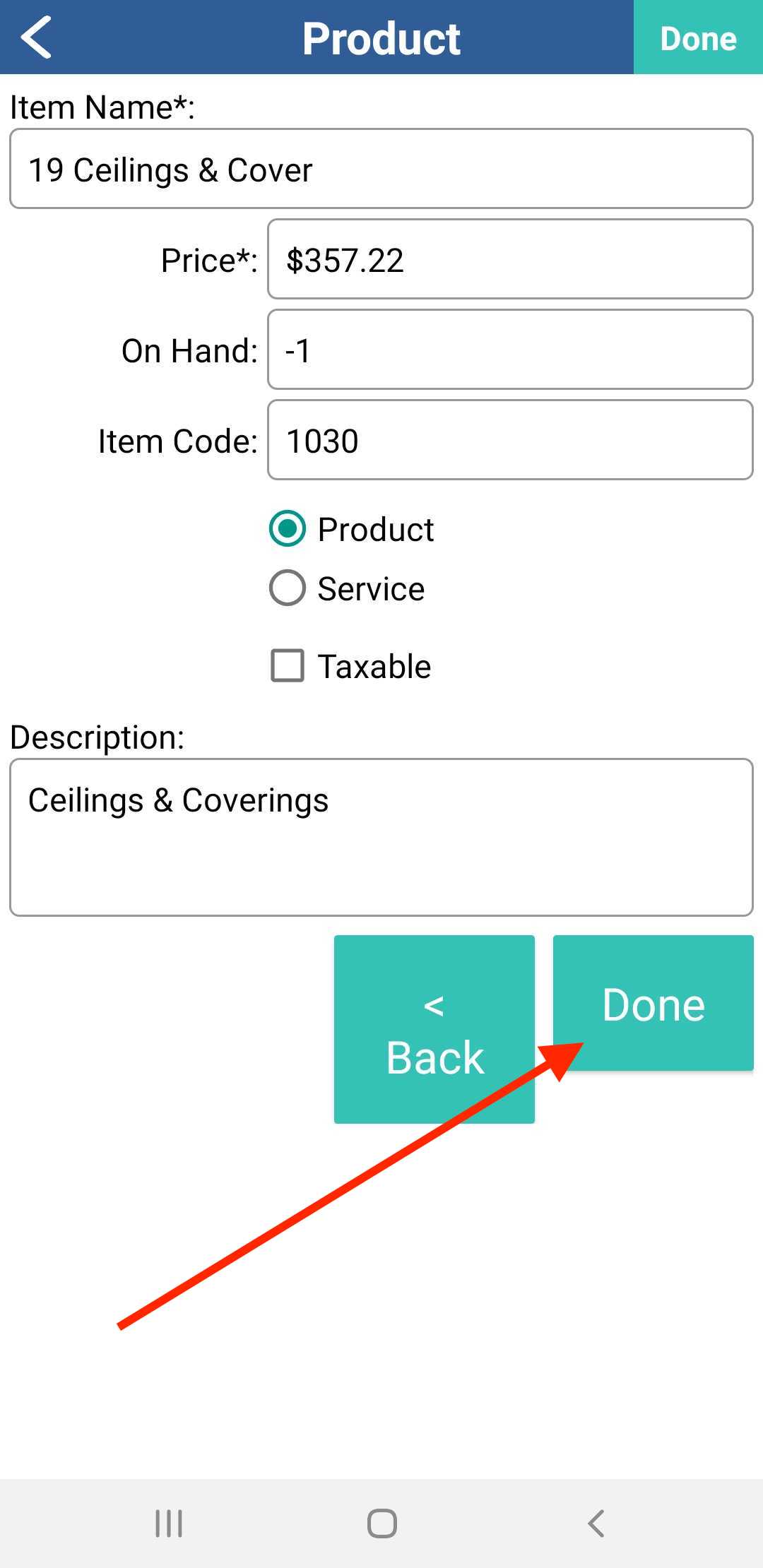Tap the 'Price*:' label
Screen dimensions: 763x1568
point(209,261)
